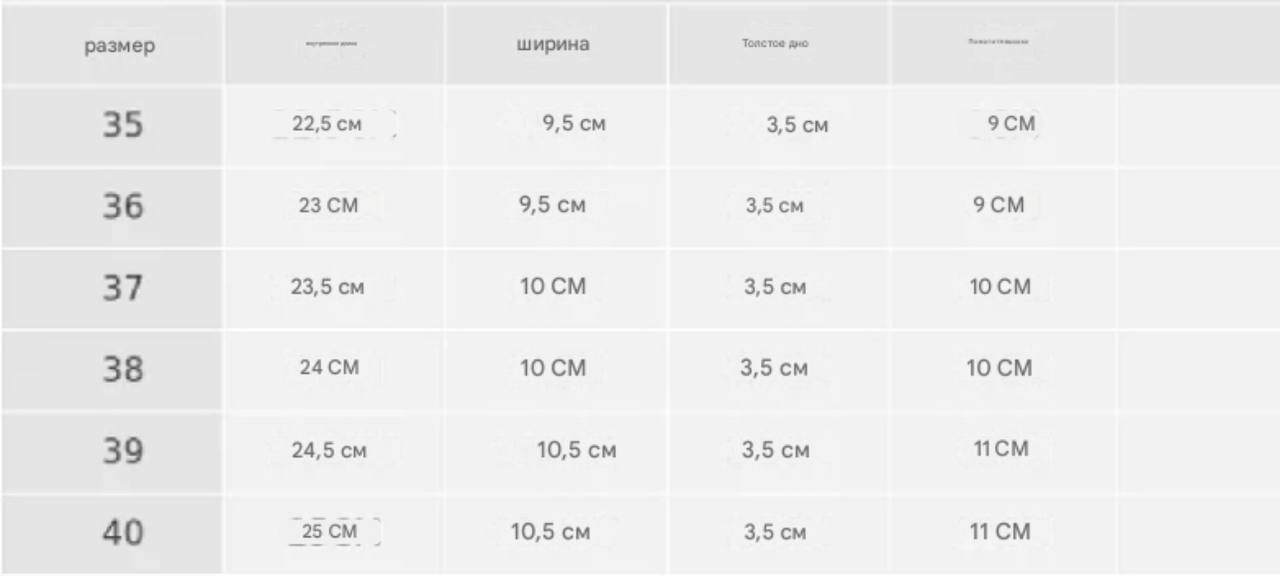Image resolution: width=1280 pixels, height=576 pixels.
Task: Select the "ширина" column header
Action: [x=553, y=44]
